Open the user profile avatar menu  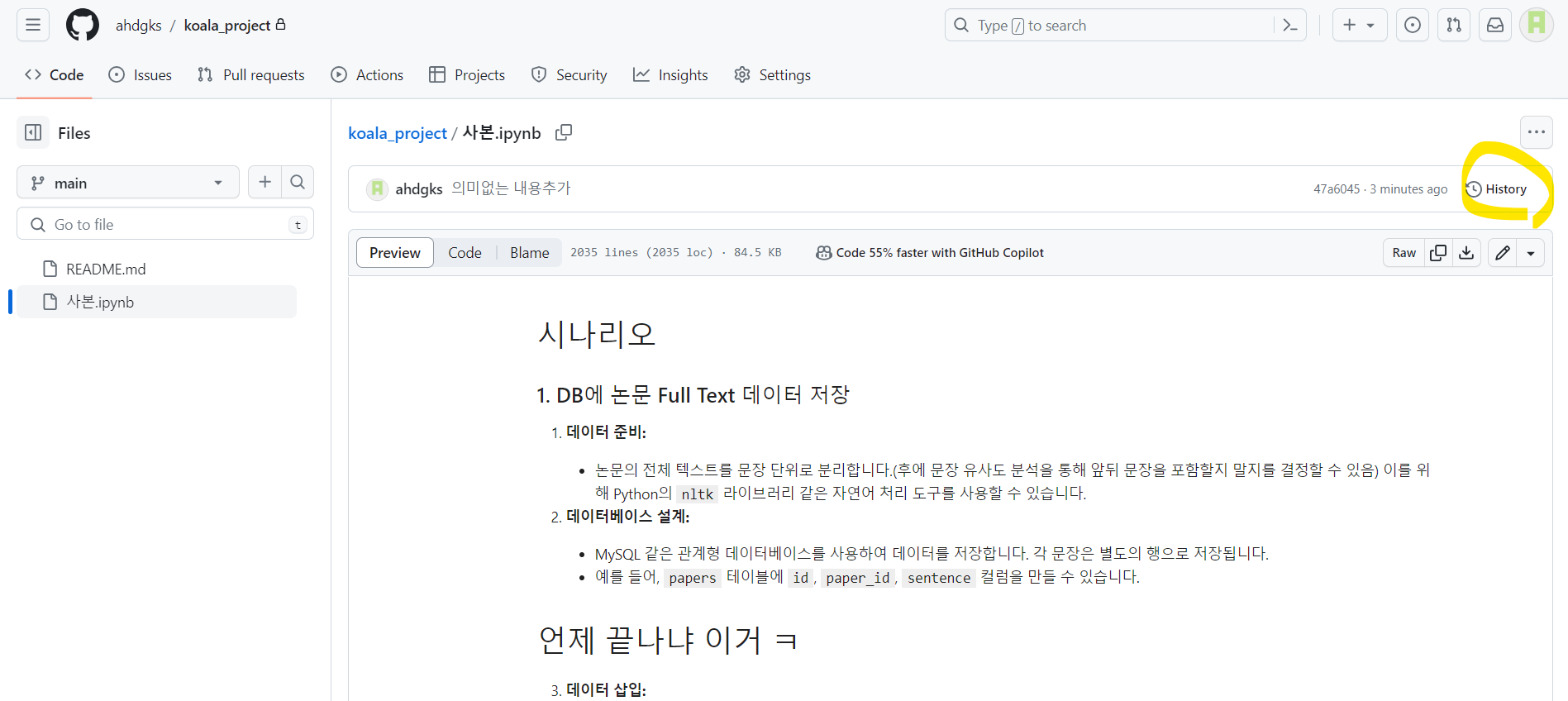1537,25
